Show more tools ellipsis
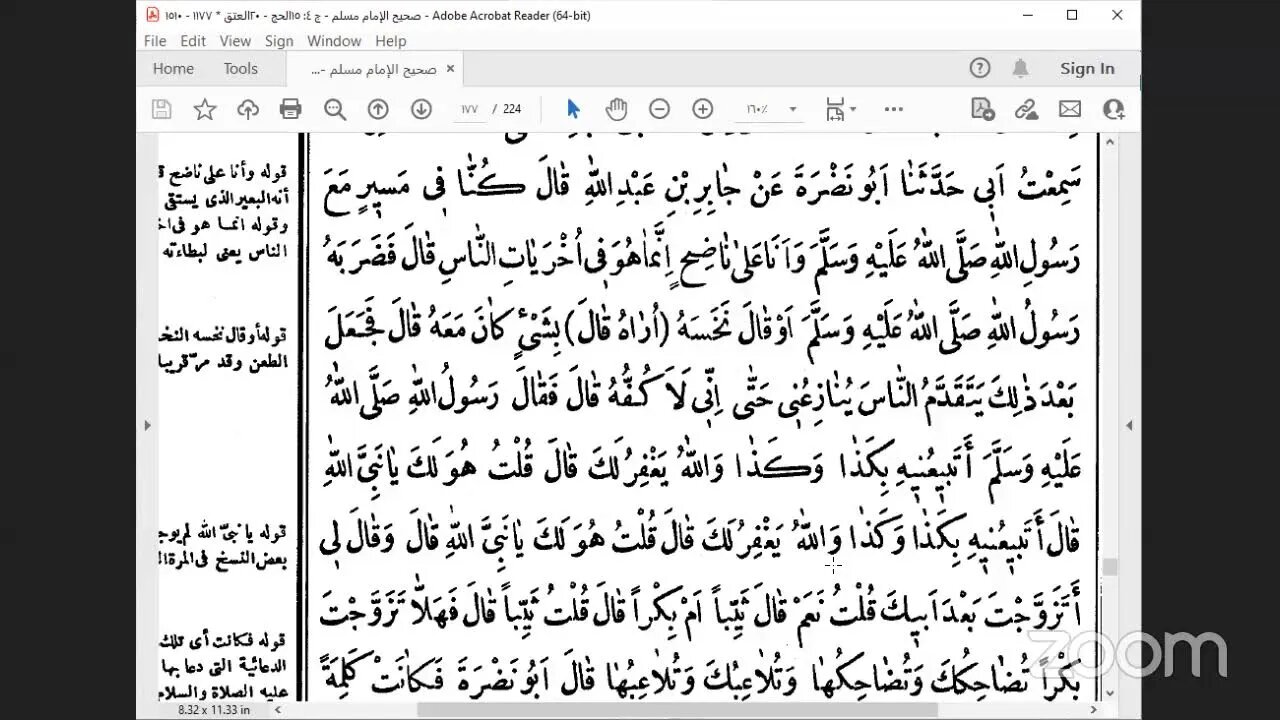 [894, 109]
